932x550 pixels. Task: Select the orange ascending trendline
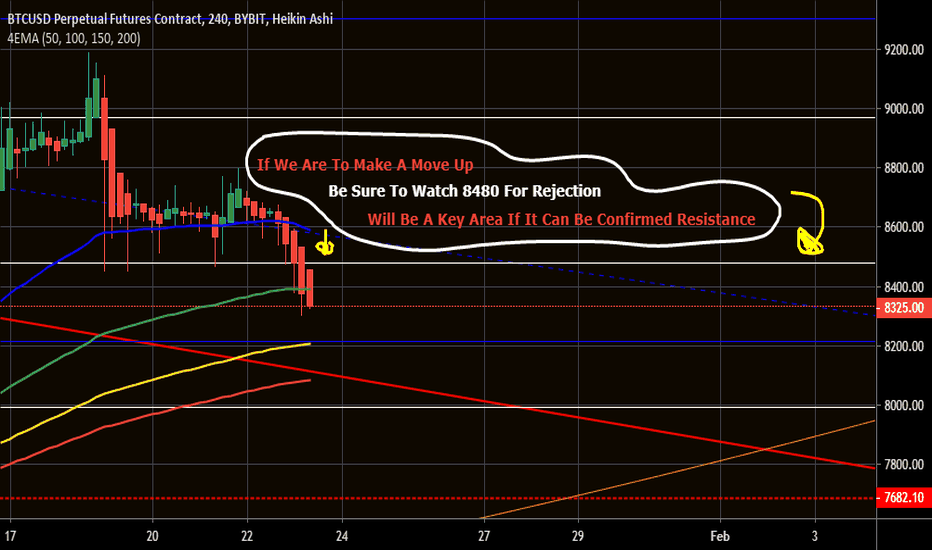pyautogui.click(x=678, y=470)
